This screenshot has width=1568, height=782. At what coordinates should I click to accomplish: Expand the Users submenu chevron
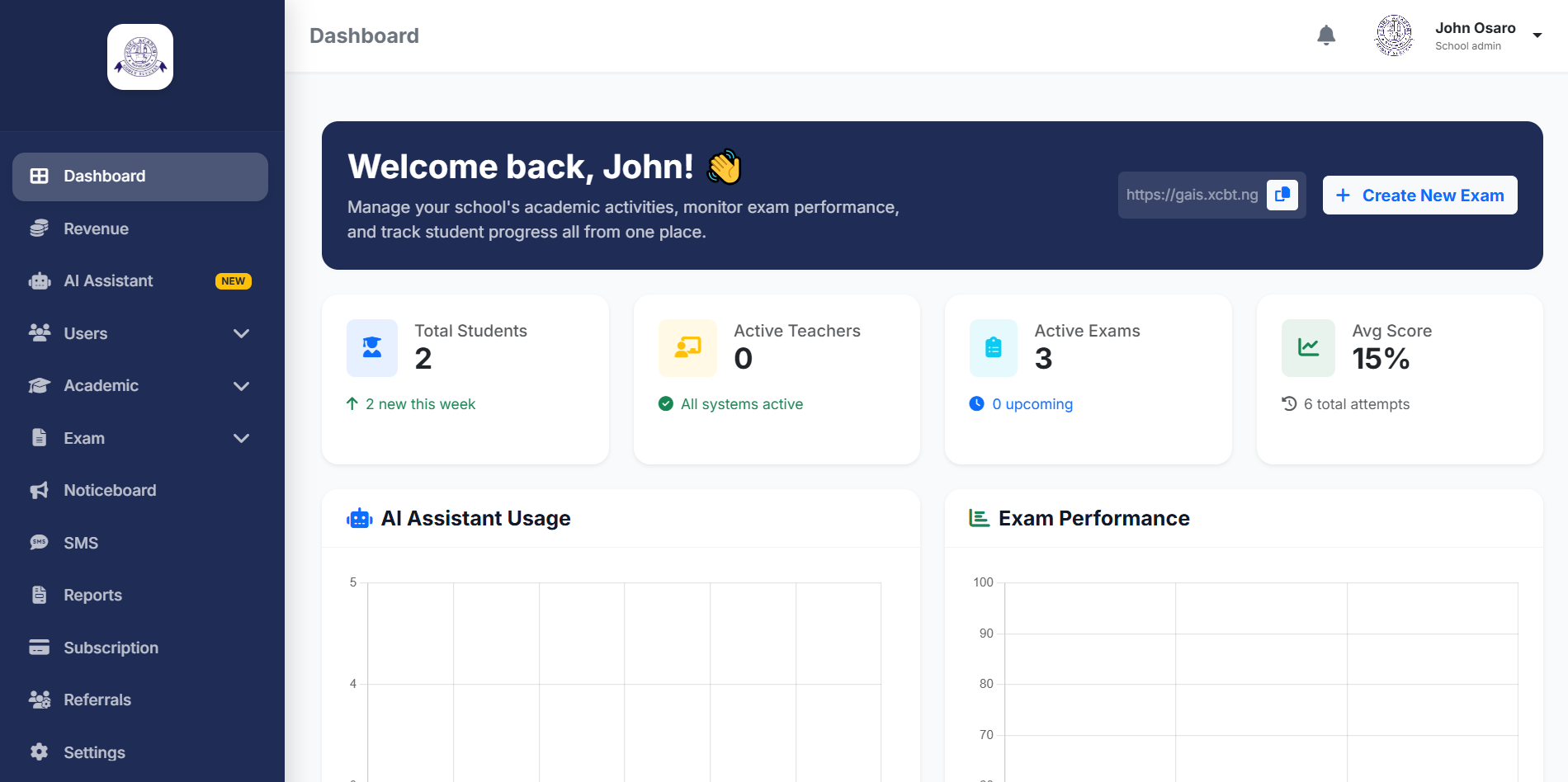[x=241, y=333]
